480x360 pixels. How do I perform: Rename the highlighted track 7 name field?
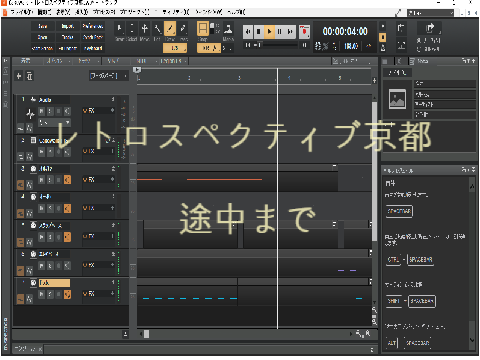pyautogui.click(x=54, y=283)
